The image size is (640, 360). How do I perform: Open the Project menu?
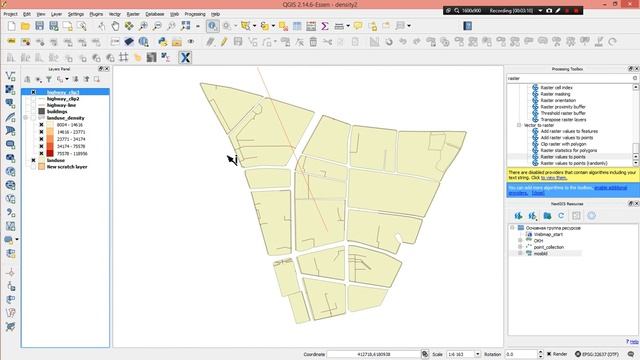[11, 14]
